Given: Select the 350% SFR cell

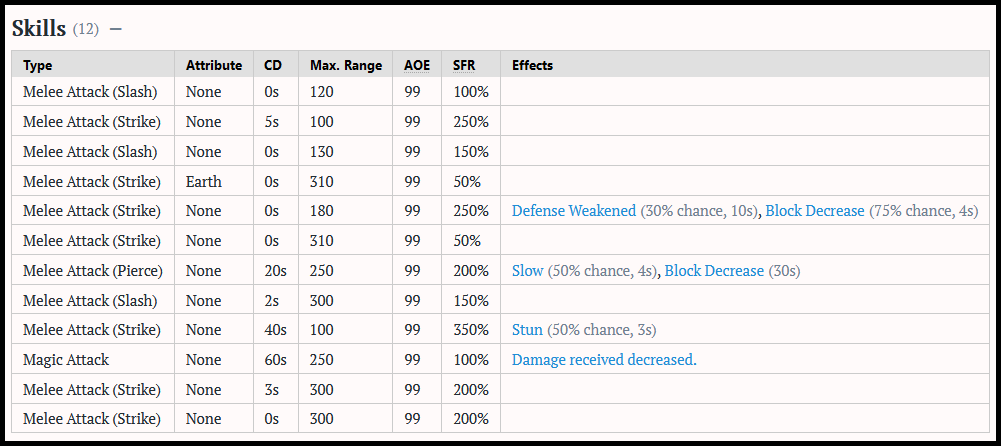Looking at the screenshot, I should pos(471,331).
